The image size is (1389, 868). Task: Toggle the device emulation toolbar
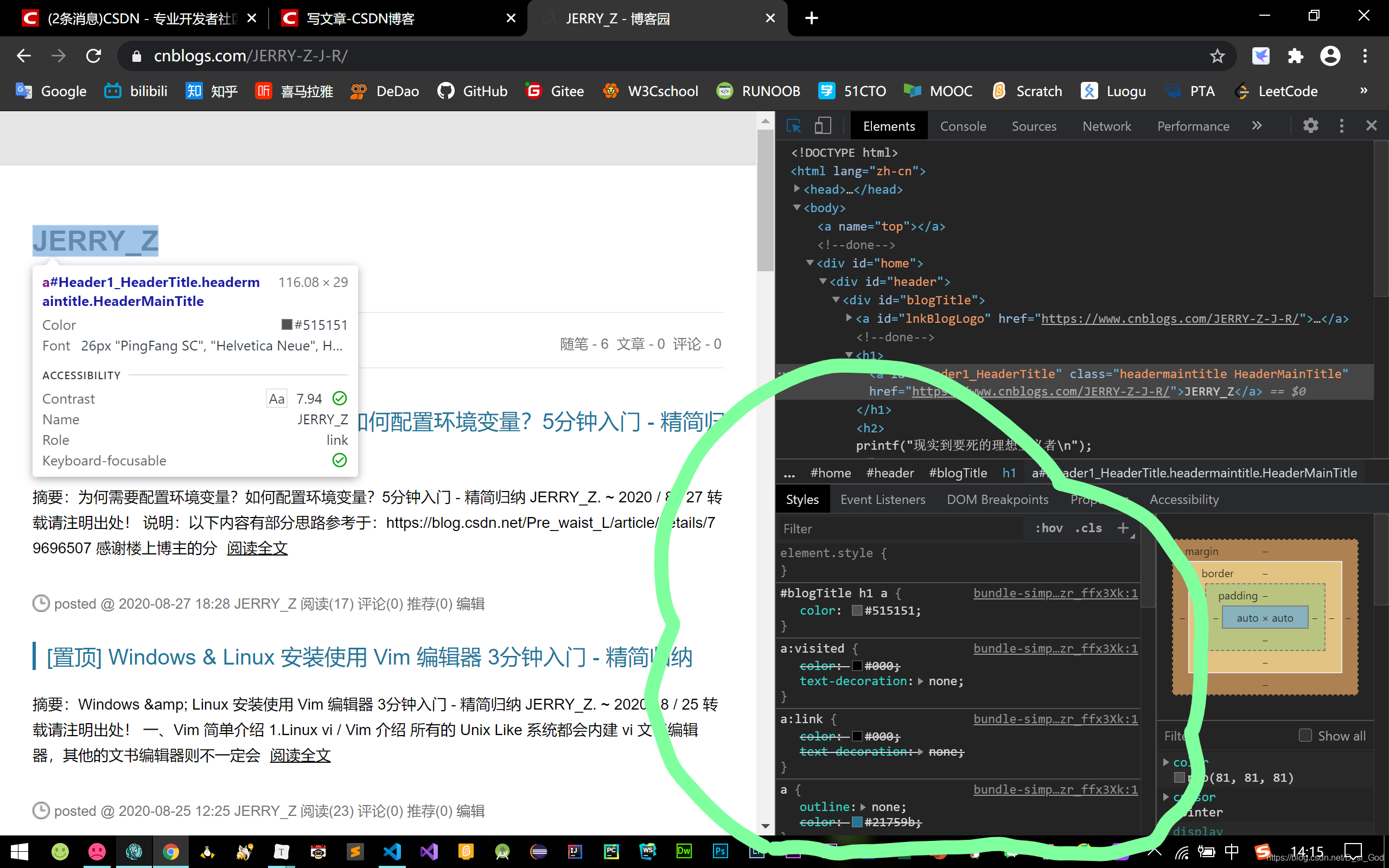(823, 125)
